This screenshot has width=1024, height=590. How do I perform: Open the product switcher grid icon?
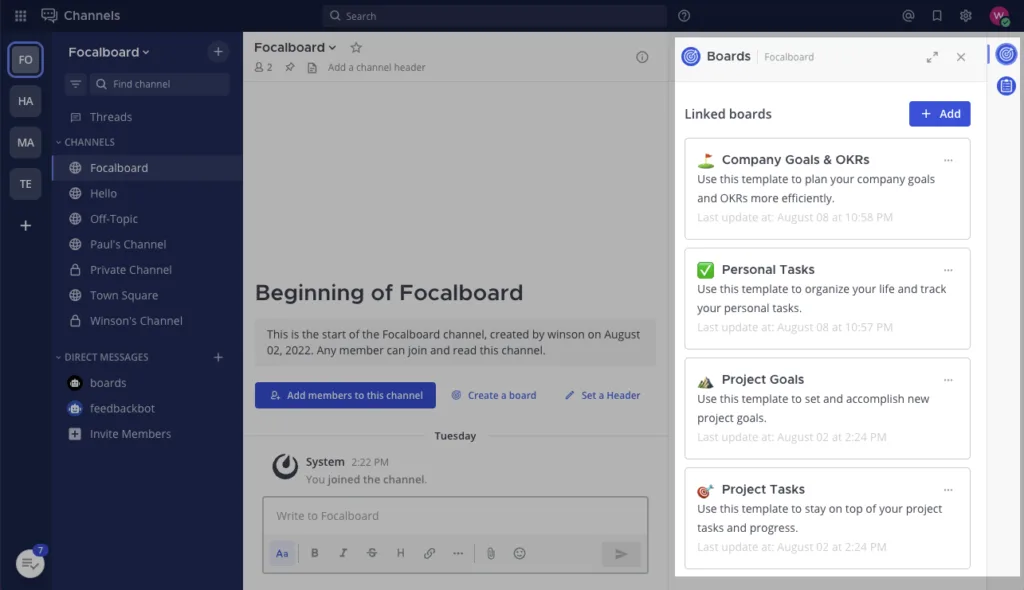pyautogui.click(x=20, y=16)
